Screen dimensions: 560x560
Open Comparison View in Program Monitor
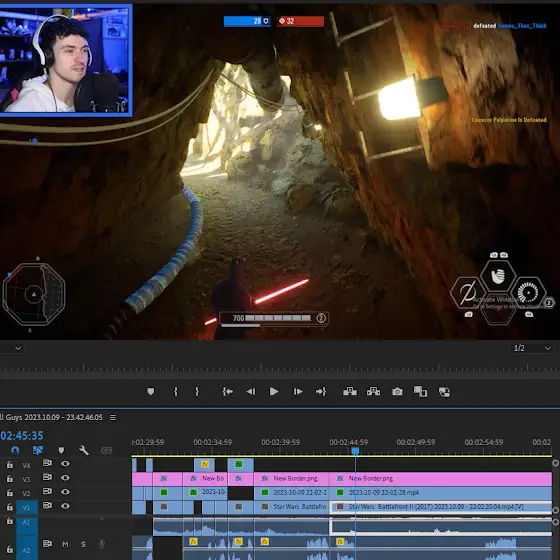coord(420,391)
